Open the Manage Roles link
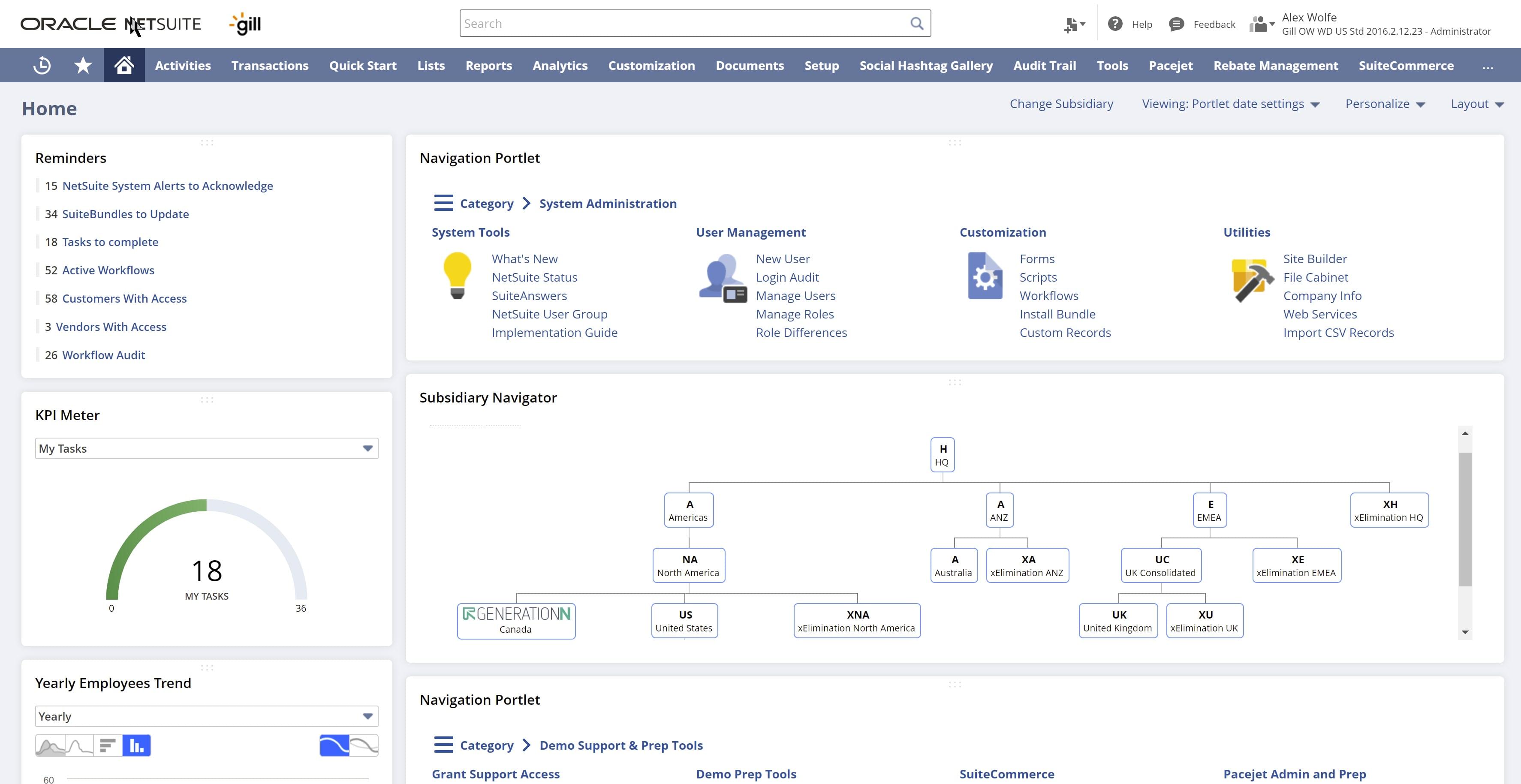The height and width of the screenshot is (784, 1521). pos(795,314)
